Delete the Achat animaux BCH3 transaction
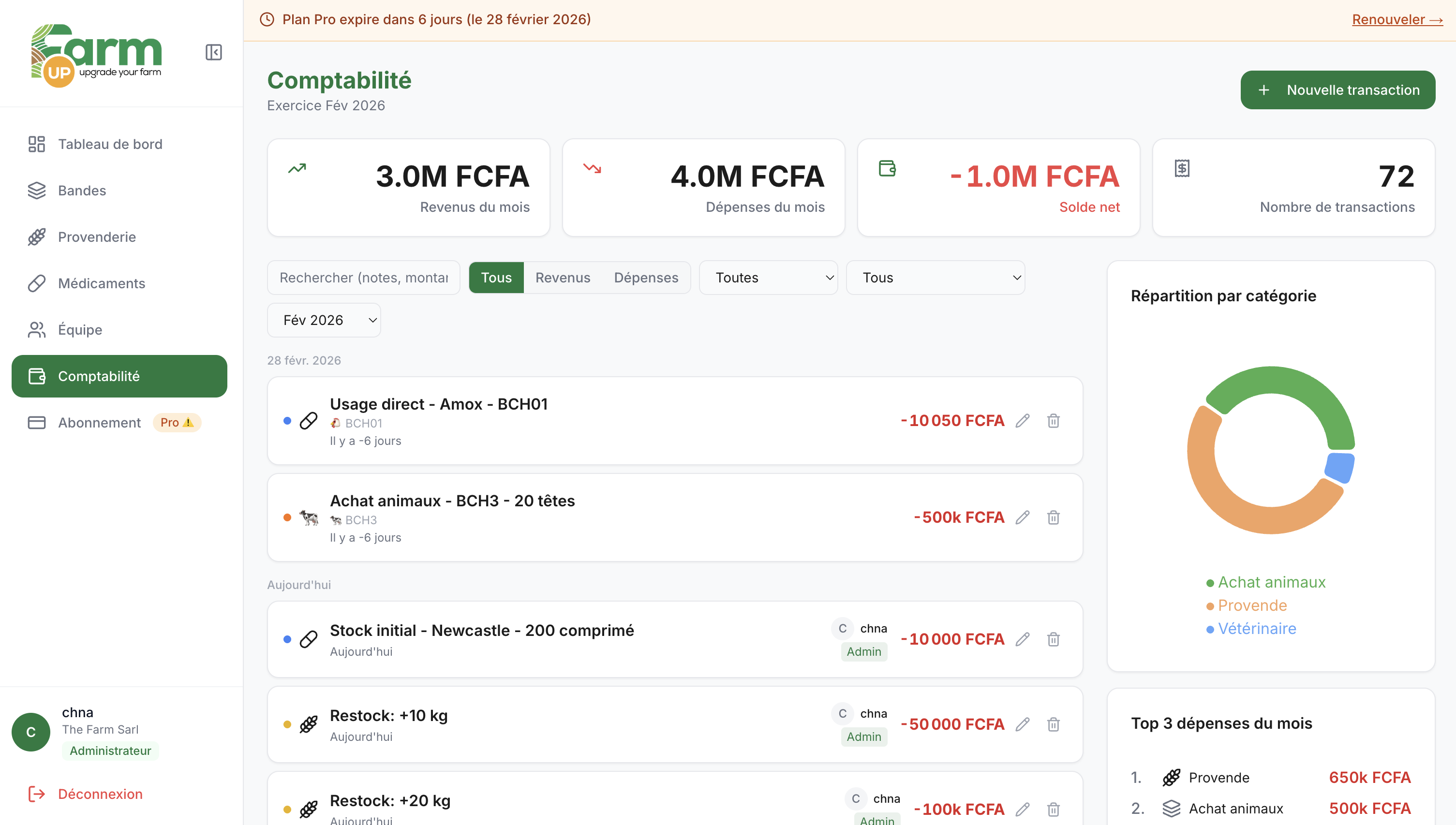Screen dimensions: 1456x825 pyautogui.click(x=1053, y=517)
